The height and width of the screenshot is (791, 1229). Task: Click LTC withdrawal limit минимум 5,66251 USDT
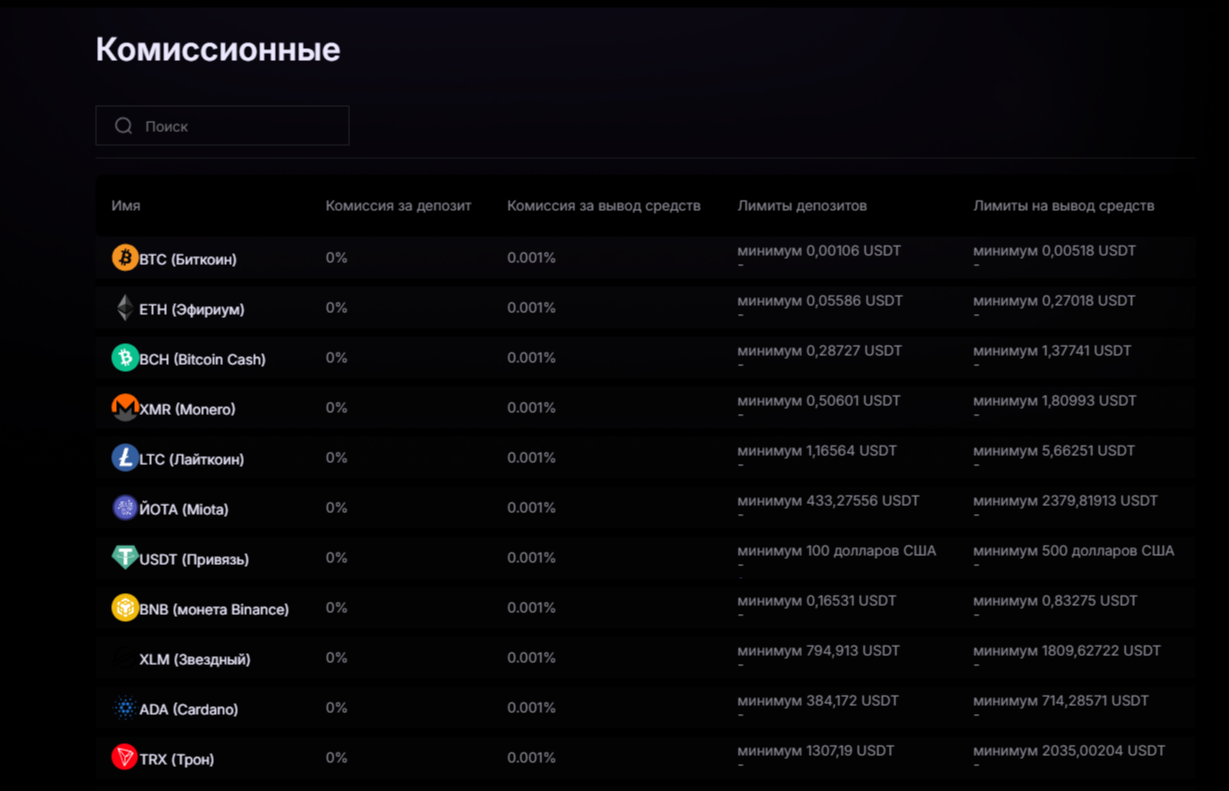1055,451
